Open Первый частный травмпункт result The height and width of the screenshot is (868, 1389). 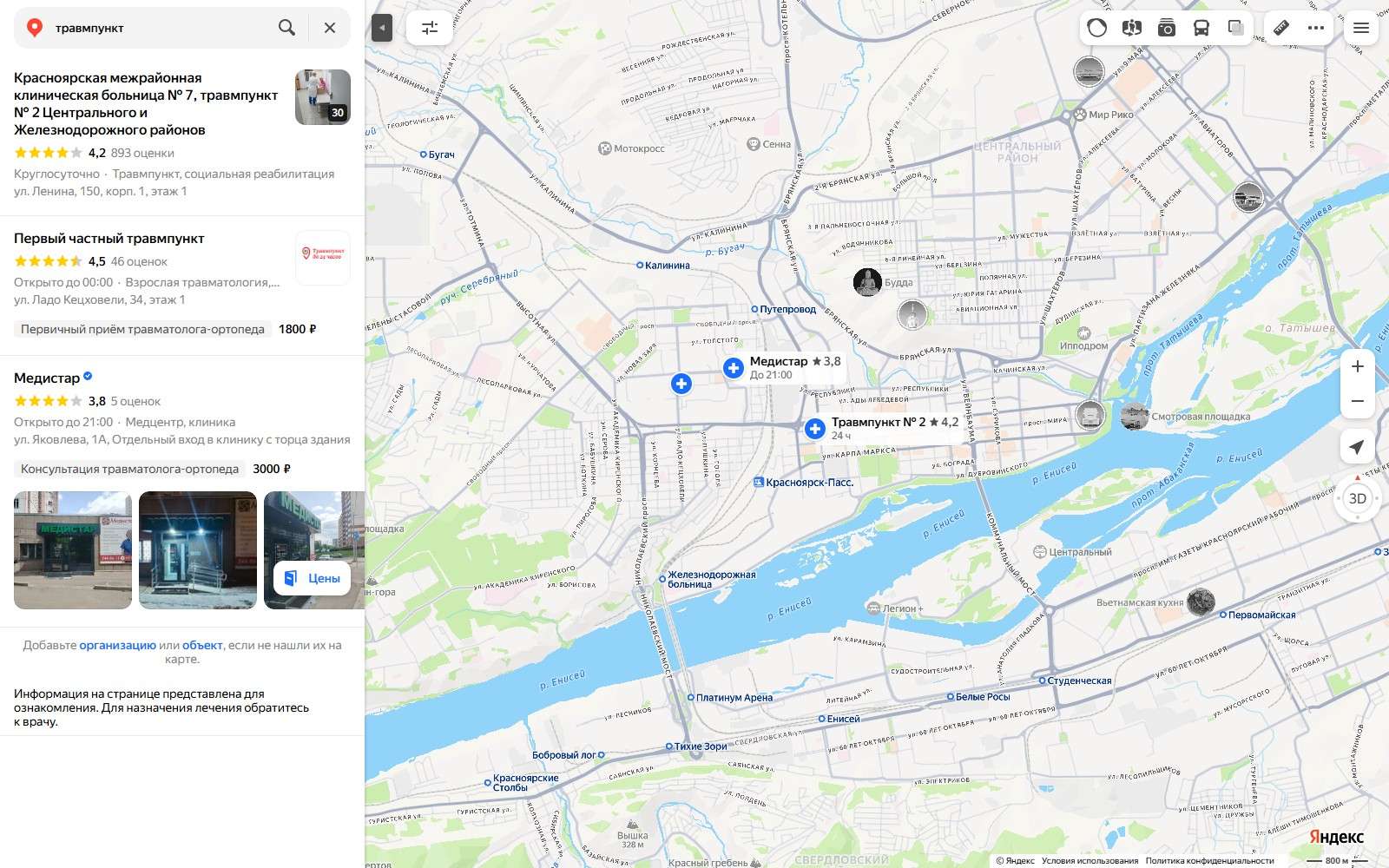[109, 238]
